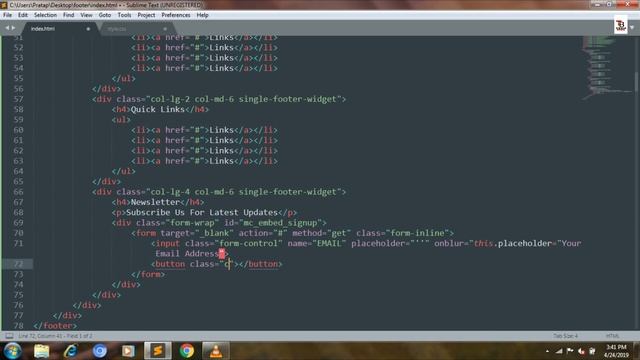The height and width of the screenshot is (360, 640).
Task: Toggle side panel switcher in status bar
Action: pos(9,336)
